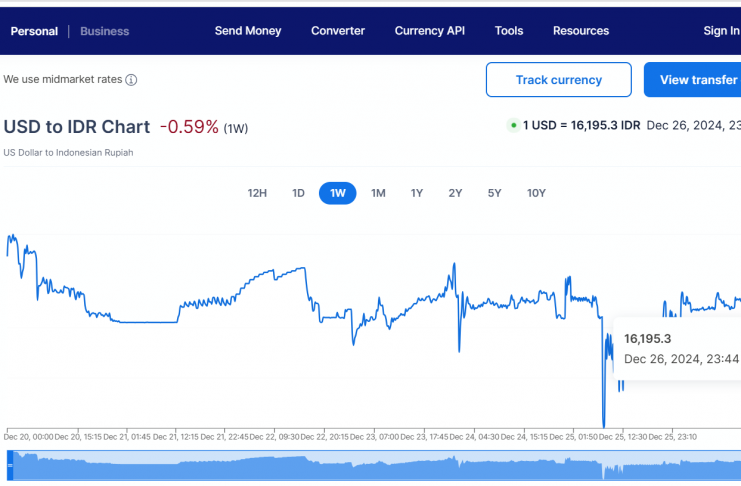Viewport: 741px width, 486px height.
Task: Open the Send Money menu
Action: pyautogui.click(x=248, y=31)
